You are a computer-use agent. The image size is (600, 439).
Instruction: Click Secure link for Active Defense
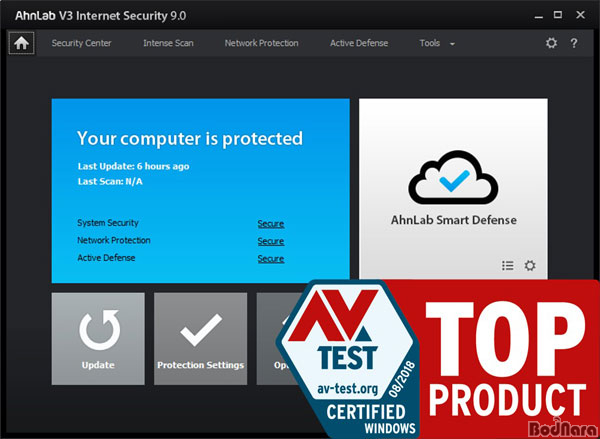pos(271,259)
